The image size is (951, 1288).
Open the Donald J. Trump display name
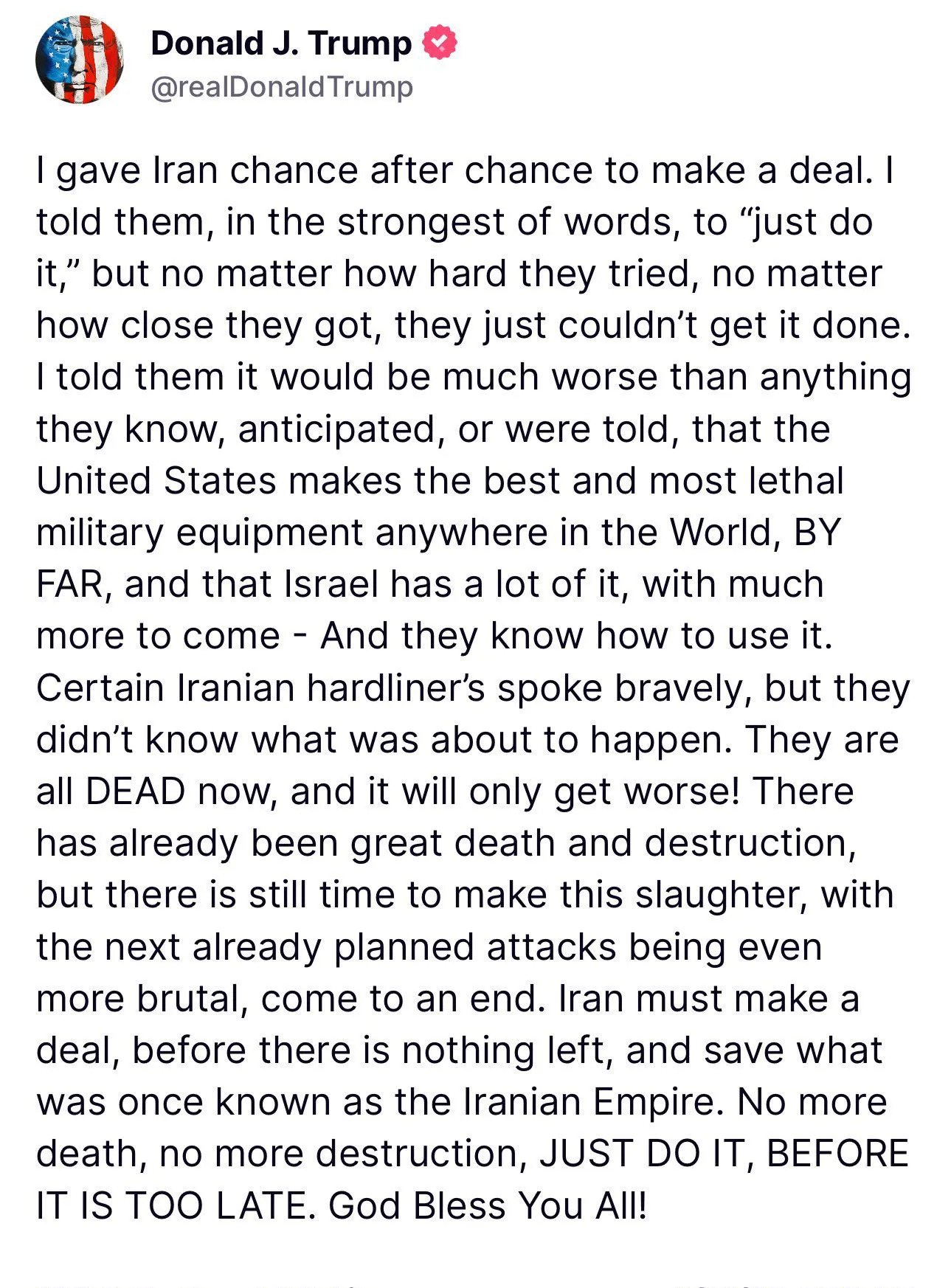[x=281, y=43]
